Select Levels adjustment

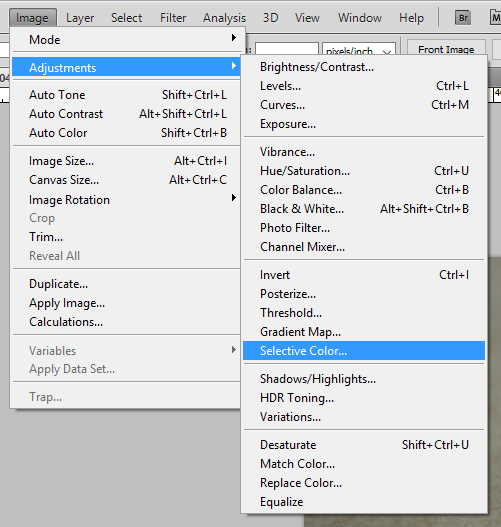(364, 86)
